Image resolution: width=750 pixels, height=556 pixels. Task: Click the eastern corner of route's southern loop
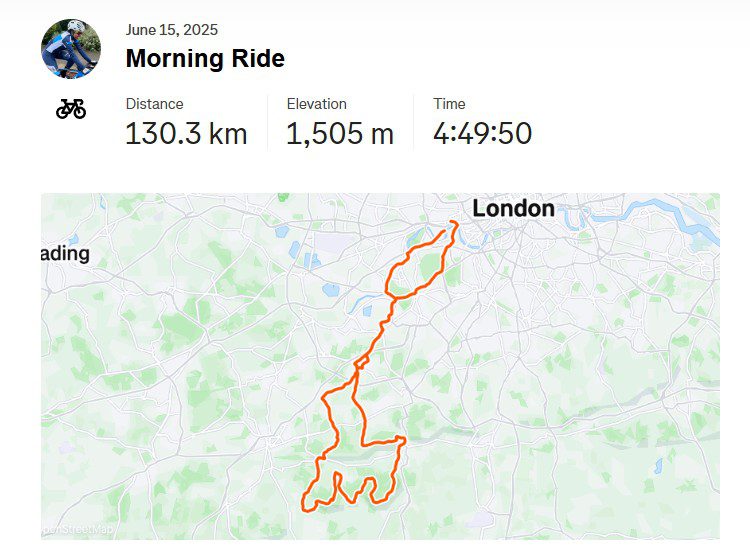coord(402,439)
